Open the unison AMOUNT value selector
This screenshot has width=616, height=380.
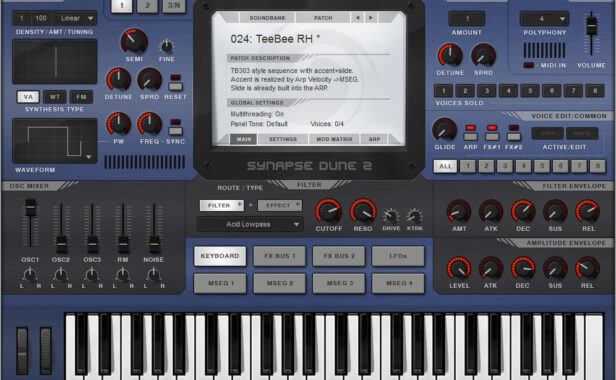467,19
